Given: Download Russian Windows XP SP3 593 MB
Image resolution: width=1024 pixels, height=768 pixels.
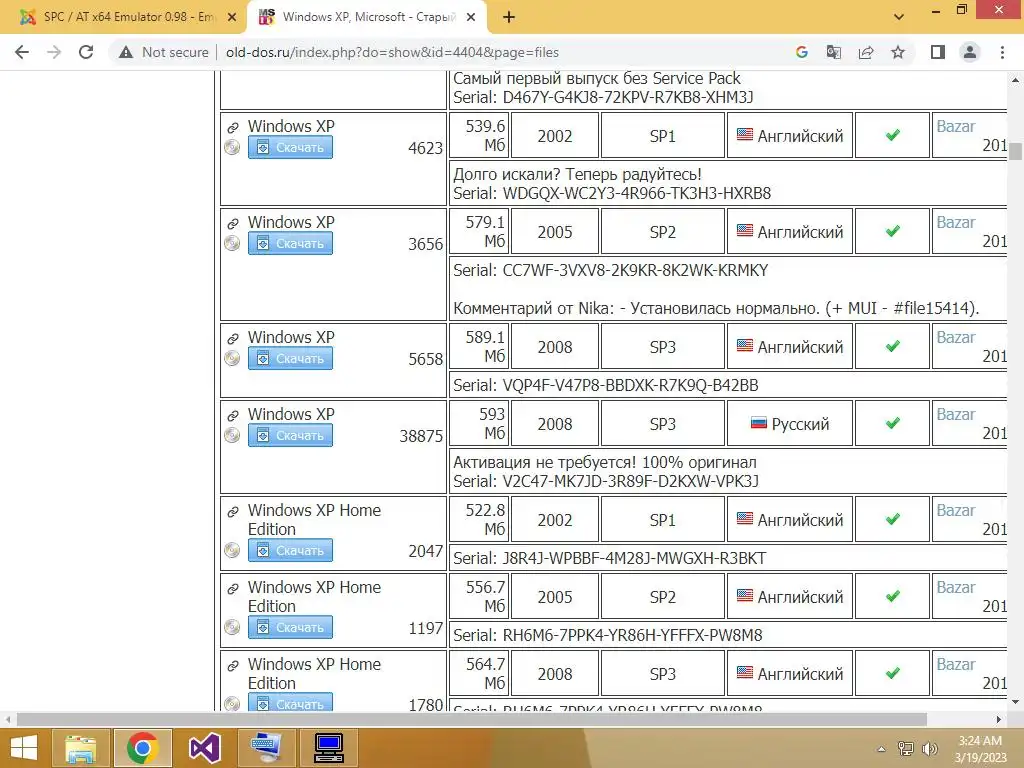Looking at the screenshot, I should [290, 436].
